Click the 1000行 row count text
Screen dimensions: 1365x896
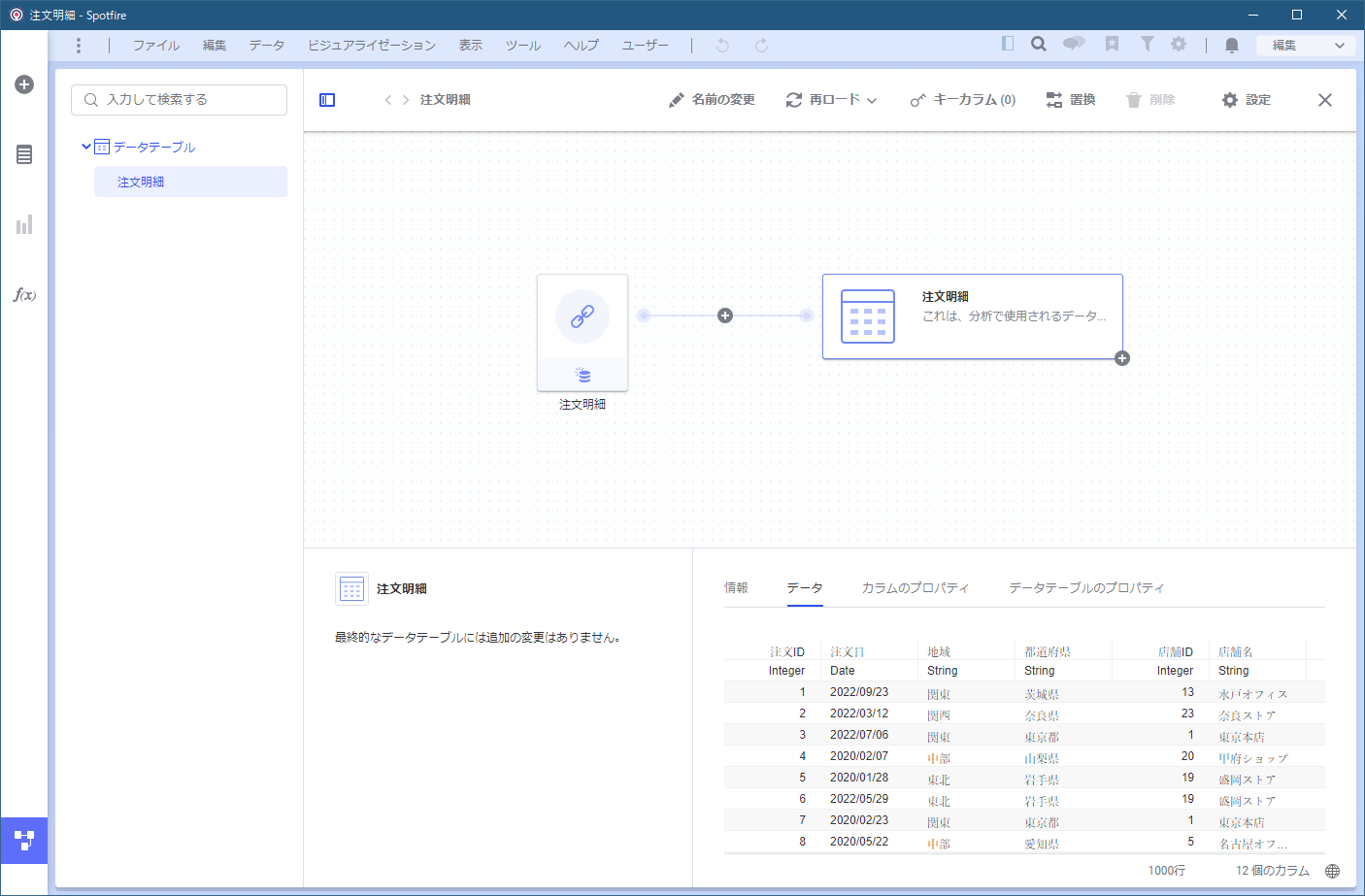point(1167,871)
